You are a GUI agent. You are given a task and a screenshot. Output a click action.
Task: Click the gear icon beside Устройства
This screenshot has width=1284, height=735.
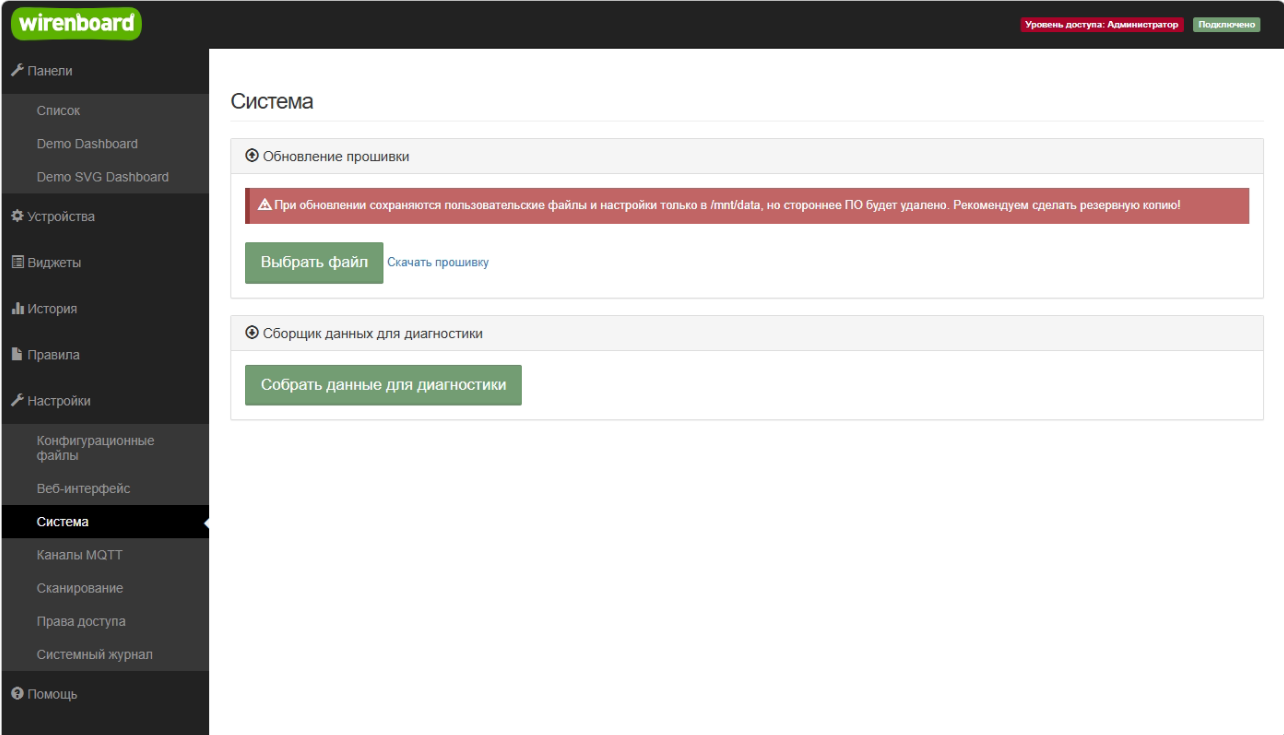(17, 217)
